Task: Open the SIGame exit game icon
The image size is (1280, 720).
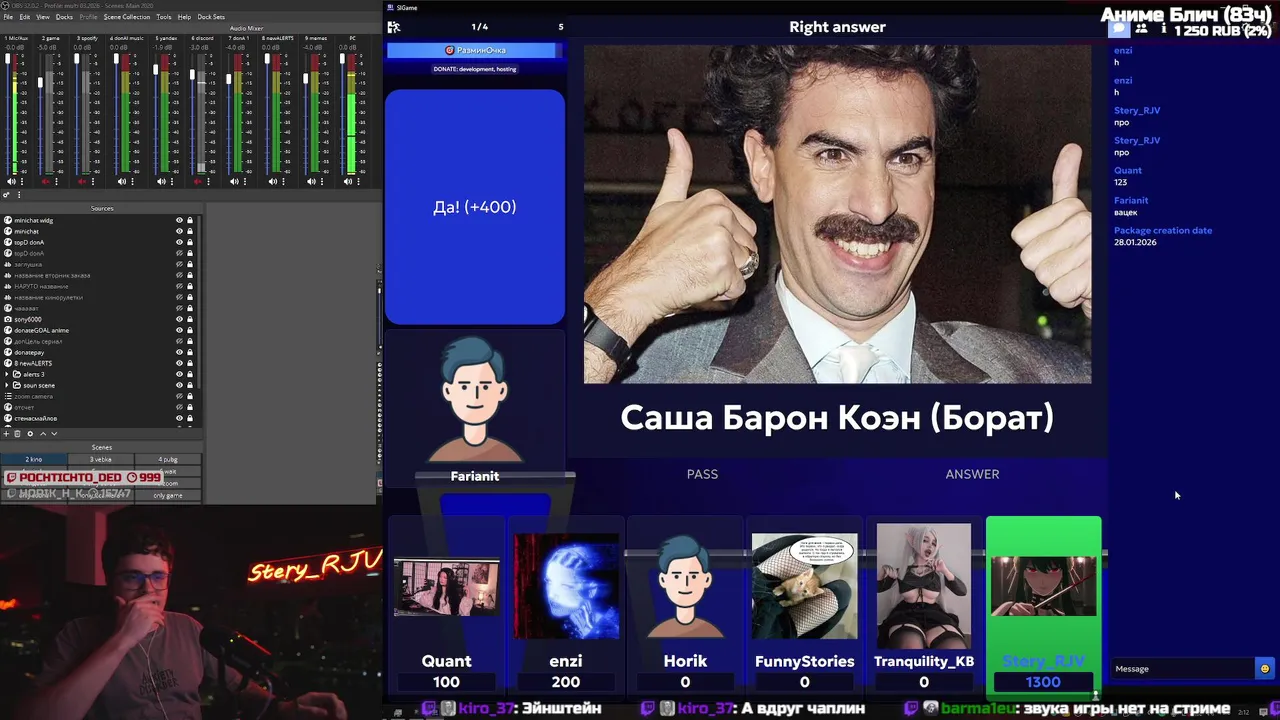Action: pyautogui.click(x=394, y=27)
